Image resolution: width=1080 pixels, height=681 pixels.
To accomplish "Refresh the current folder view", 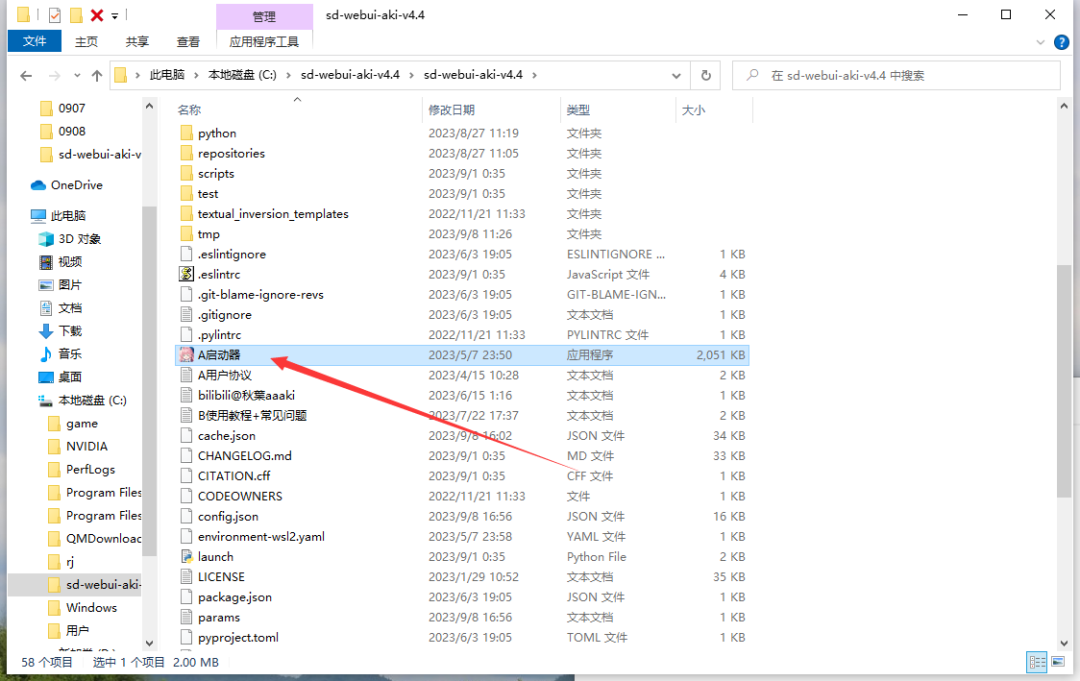I will [x=706, y=75].
